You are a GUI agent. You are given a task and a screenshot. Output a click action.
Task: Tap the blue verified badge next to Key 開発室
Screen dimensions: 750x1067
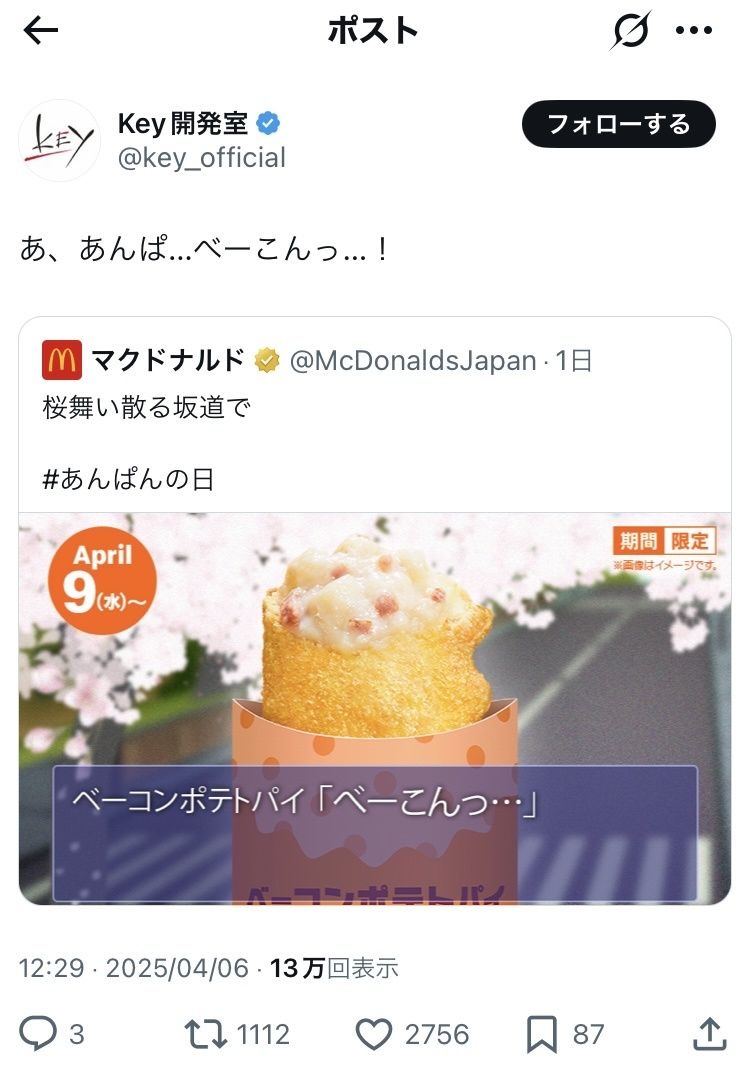[268, 124]
